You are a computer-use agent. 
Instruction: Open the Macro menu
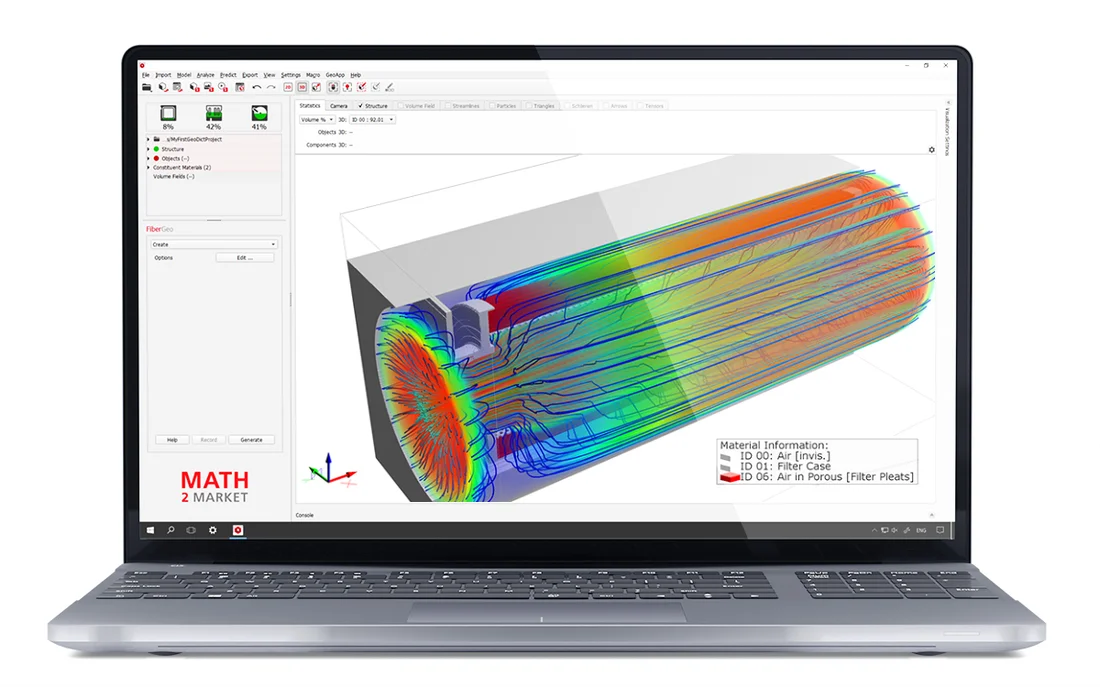[313, 74]
